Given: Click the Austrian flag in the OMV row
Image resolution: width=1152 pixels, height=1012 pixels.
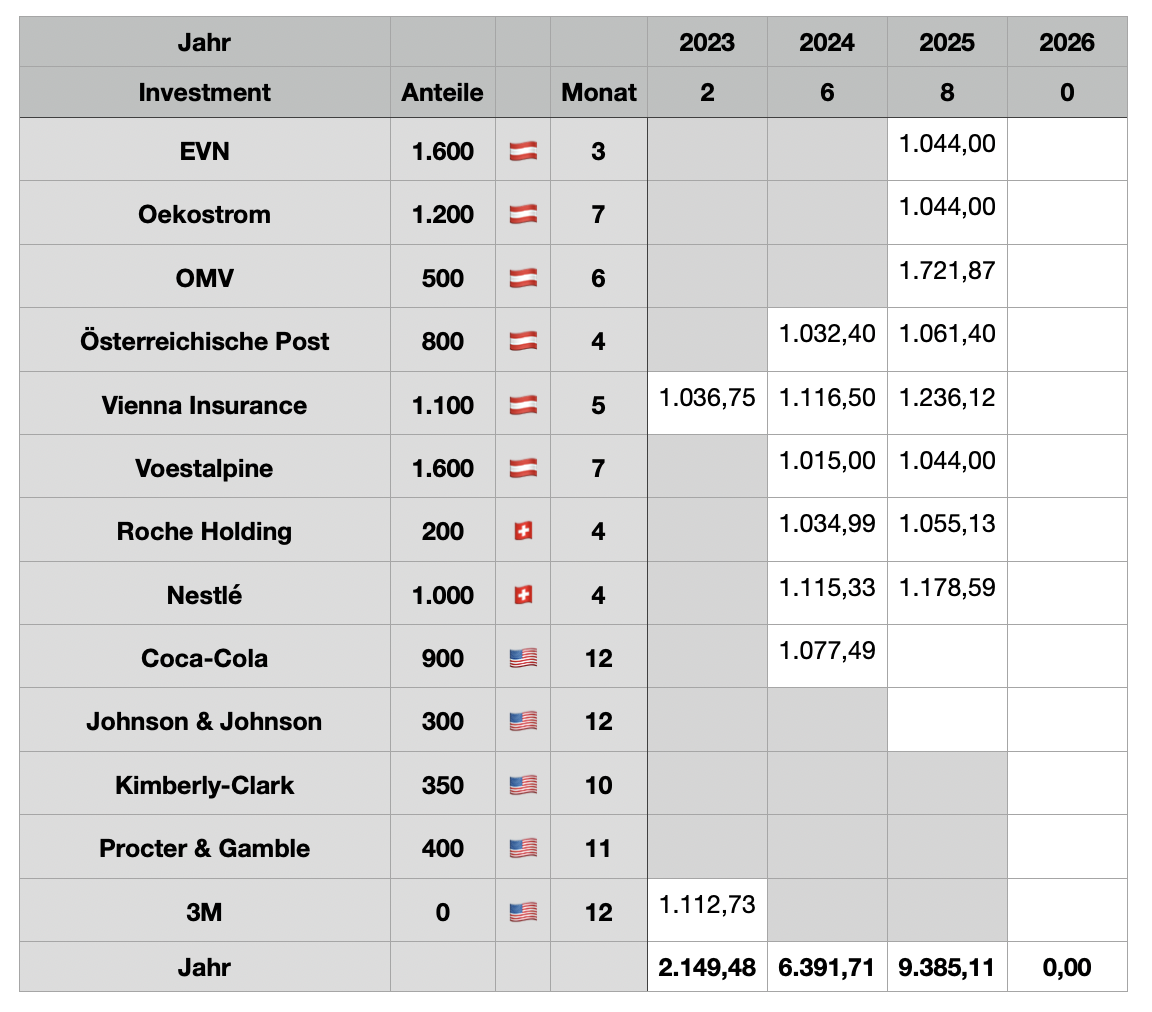Looking at the screenshot, I should [x=523, y=278].
